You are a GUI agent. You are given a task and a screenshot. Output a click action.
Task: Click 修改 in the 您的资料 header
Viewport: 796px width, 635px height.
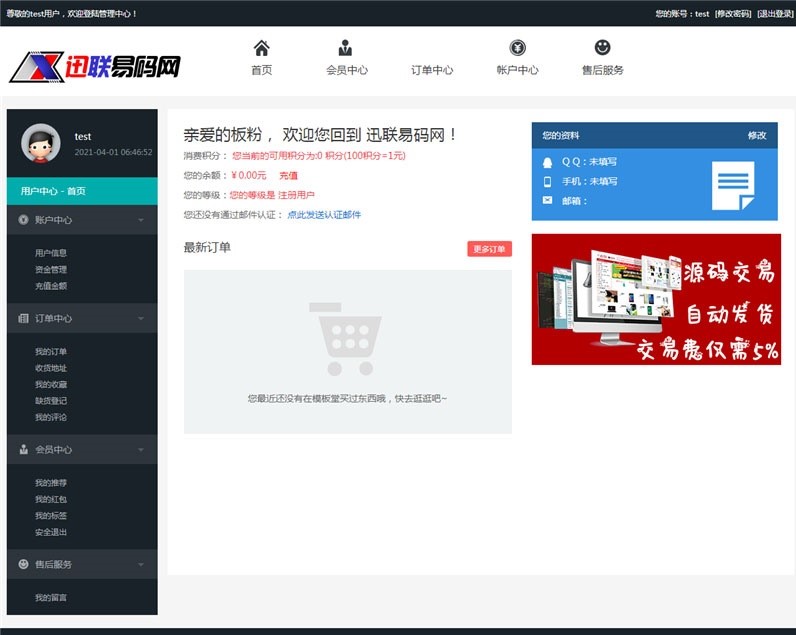[757, 135]
